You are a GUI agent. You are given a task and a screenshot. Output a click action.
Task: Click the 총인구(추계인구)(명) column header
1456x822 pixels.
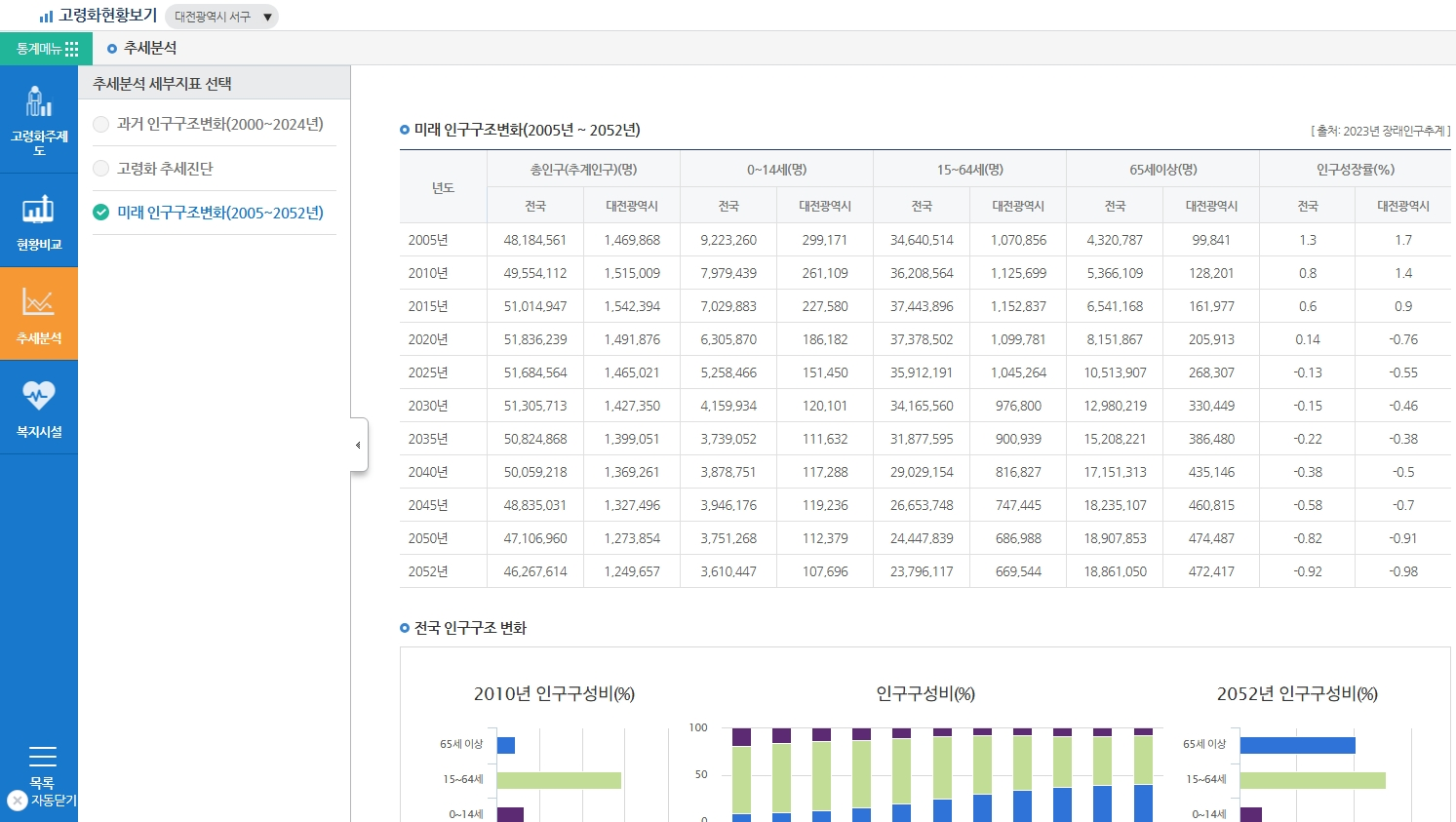[x=584, y=169]
